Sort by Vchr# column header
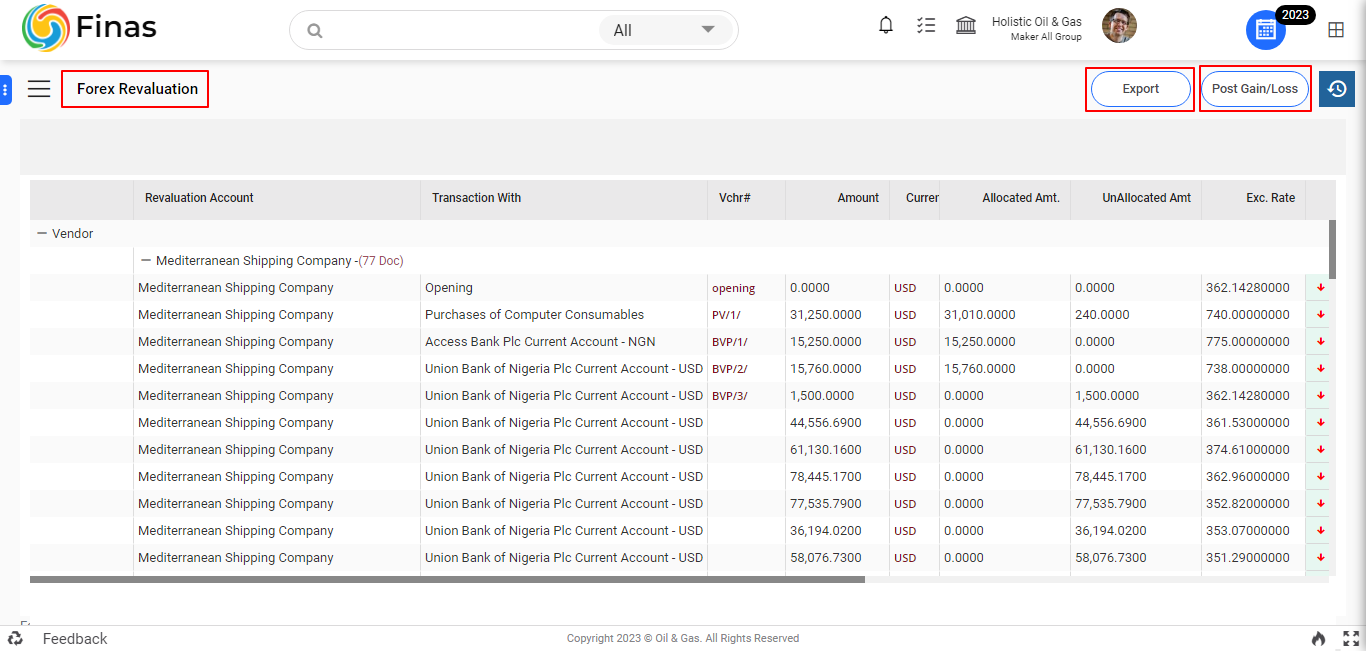Image resolution: width=1366 pixels, height=651 pixels. (x=734, y=198)
